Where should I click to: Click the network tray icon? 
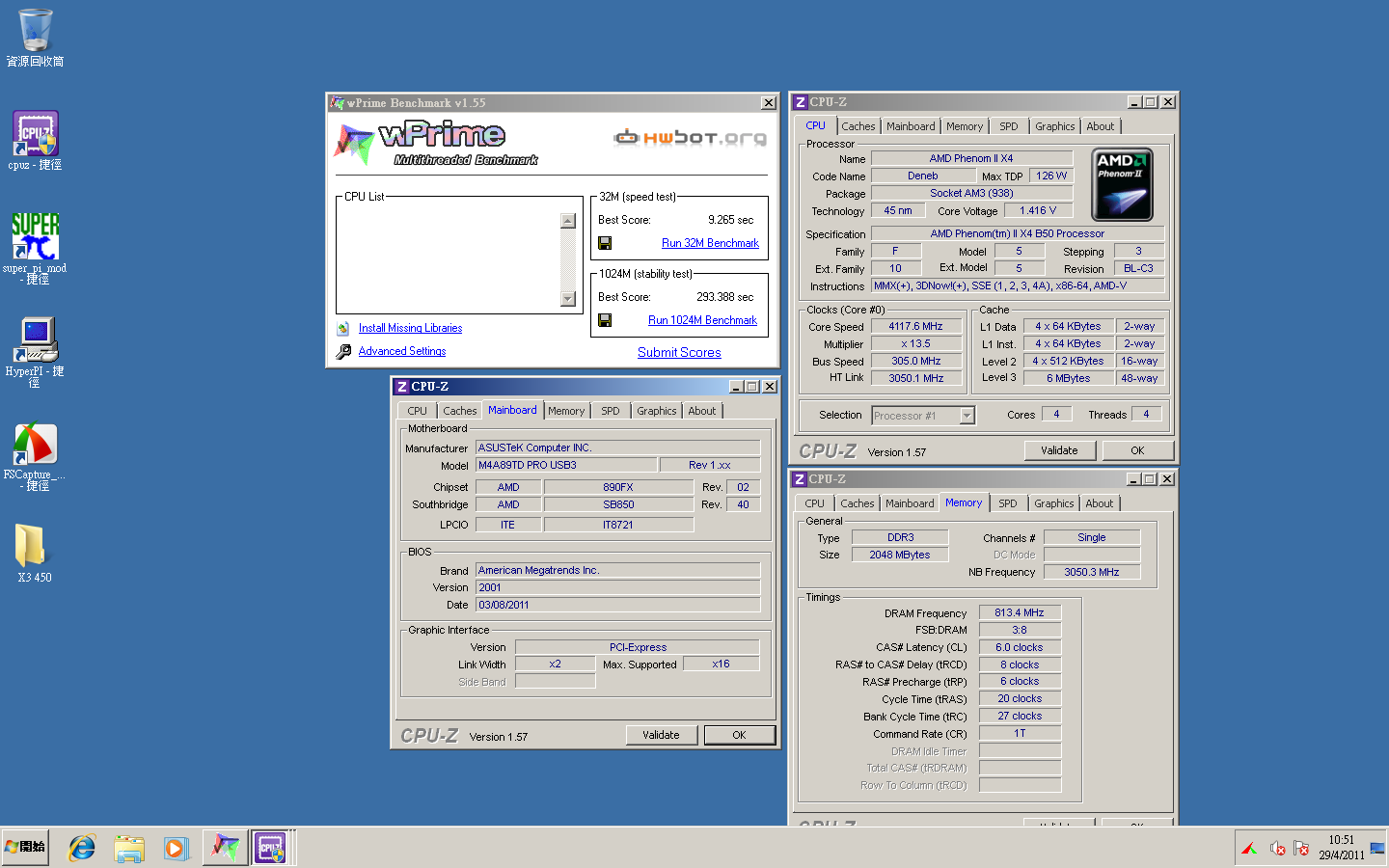click(x=1376, y=849)
